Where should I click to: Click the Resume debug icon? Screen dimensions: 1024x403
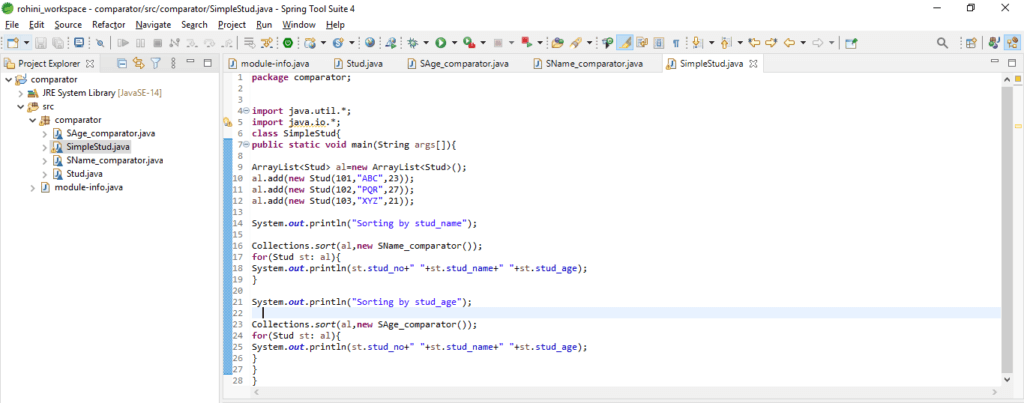[123, 43]
